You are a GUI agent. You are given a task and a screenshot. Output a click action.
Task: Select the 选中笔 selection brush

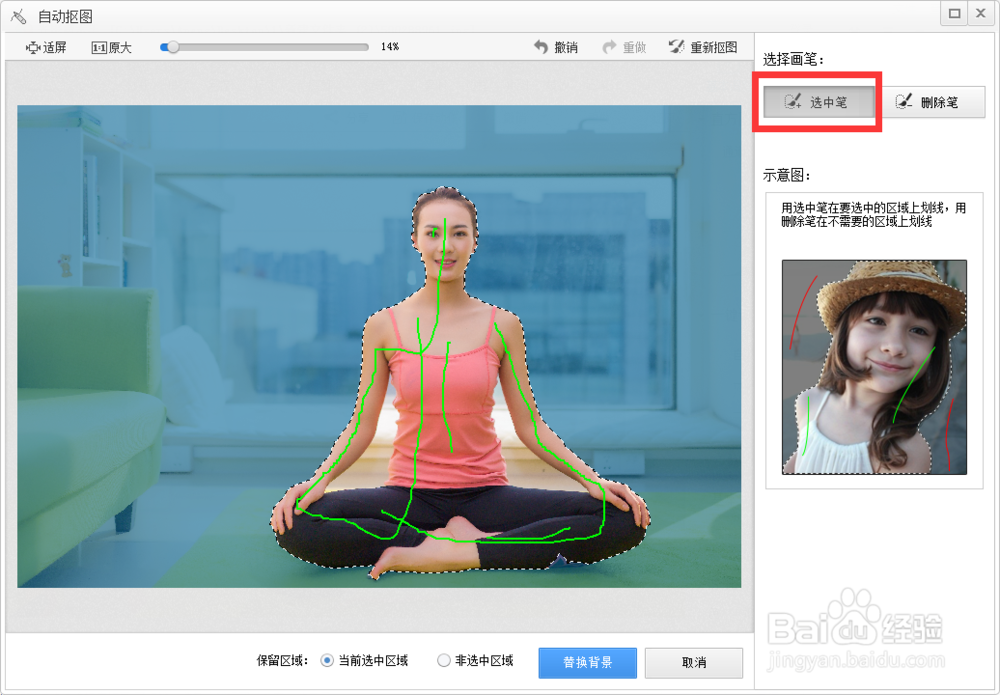(818, 102)
